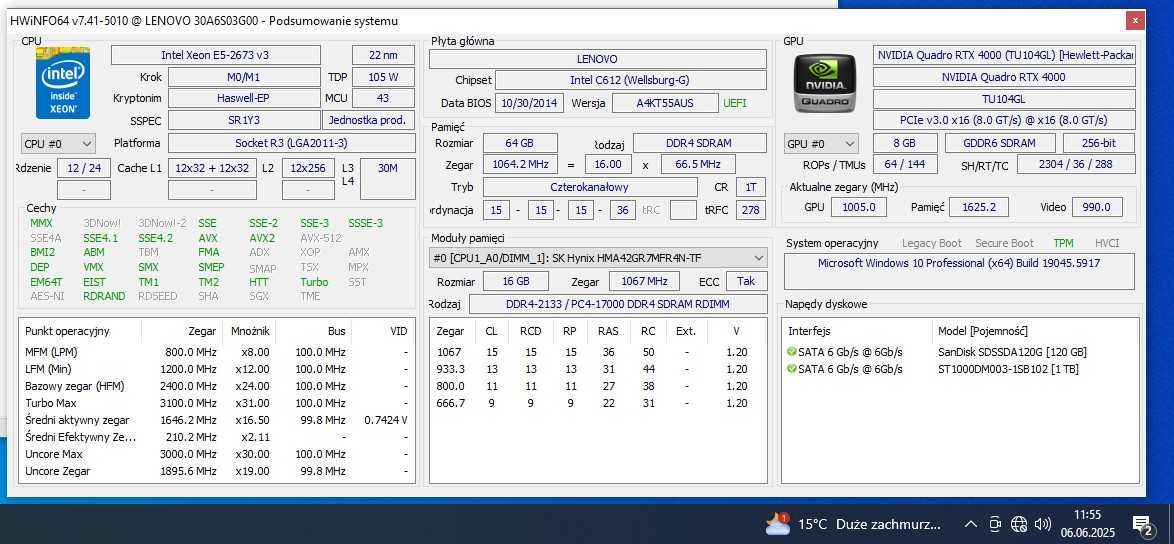Click the Intel Xeon CPU logo

pyautogui.click(x=63, y=83)
